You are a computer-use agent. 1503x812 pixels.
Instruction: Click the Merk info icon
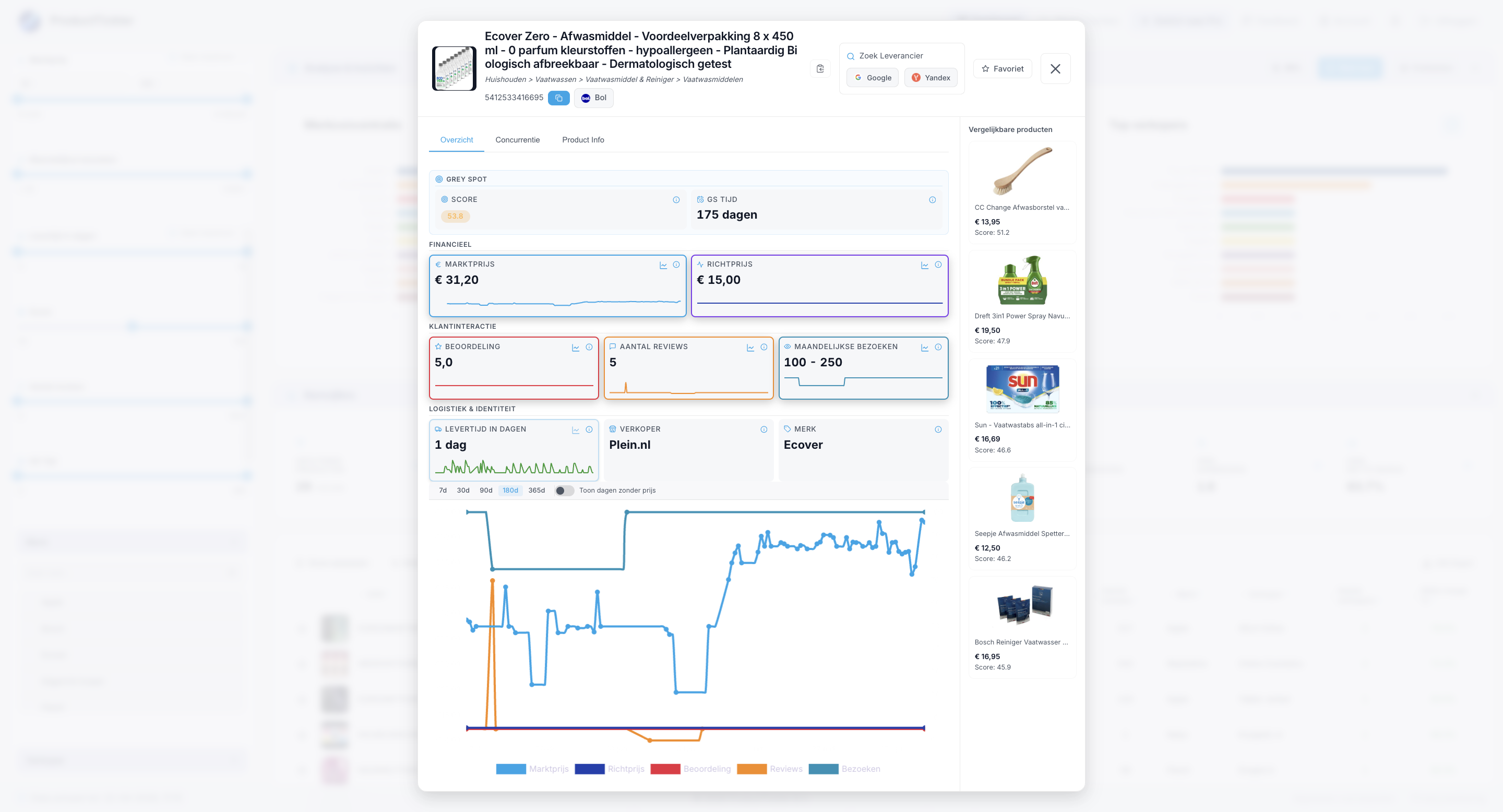[x=938, y=429]
